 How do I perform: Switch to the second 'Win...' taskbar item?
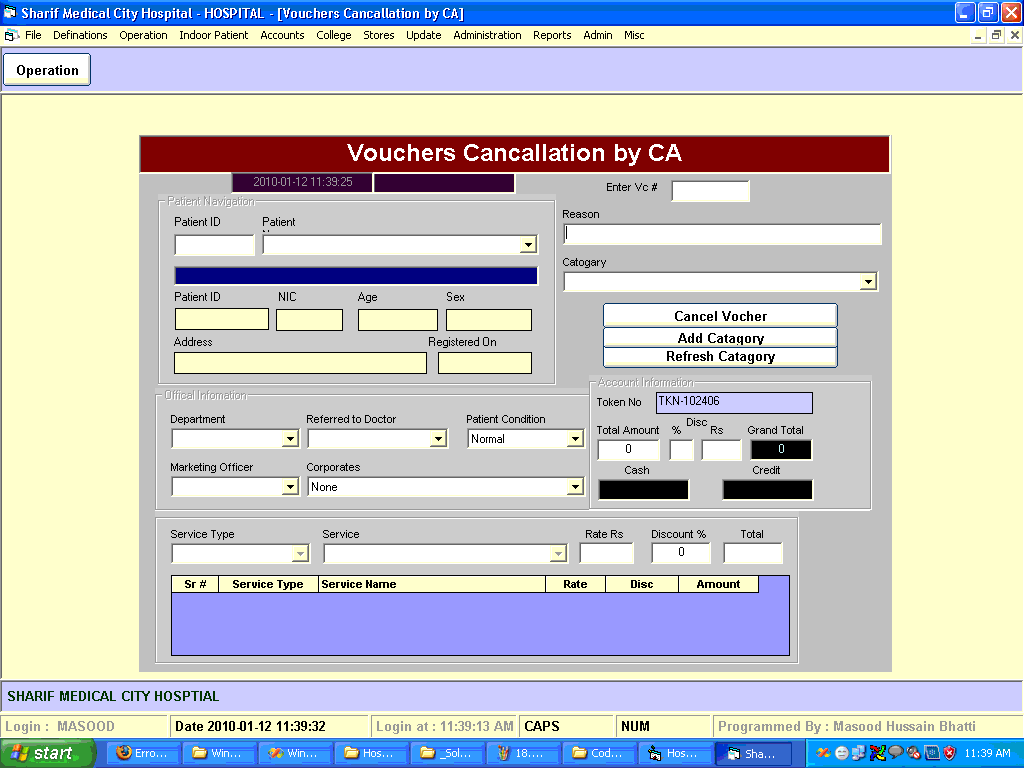point(295,753)
